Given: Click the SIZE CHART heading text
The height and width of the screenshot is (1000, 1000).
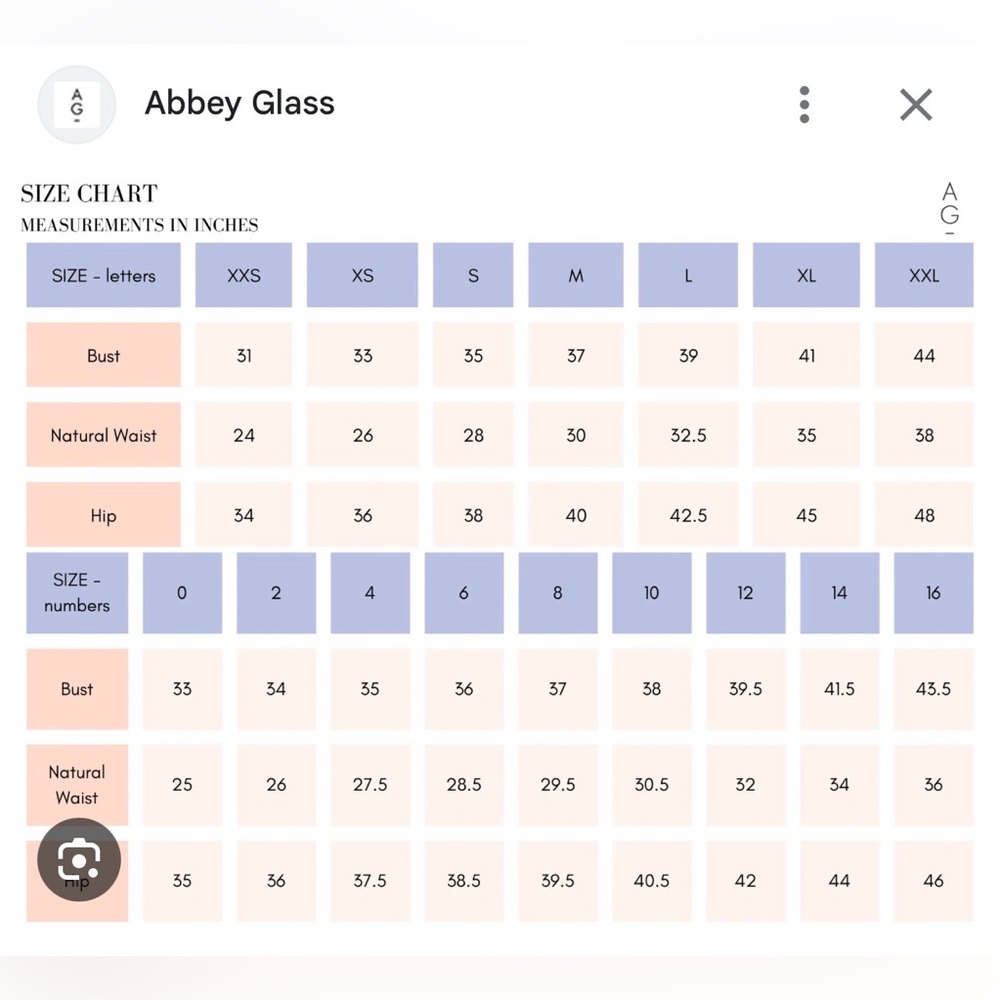Looking at the screenshot, I should (89, 193).
